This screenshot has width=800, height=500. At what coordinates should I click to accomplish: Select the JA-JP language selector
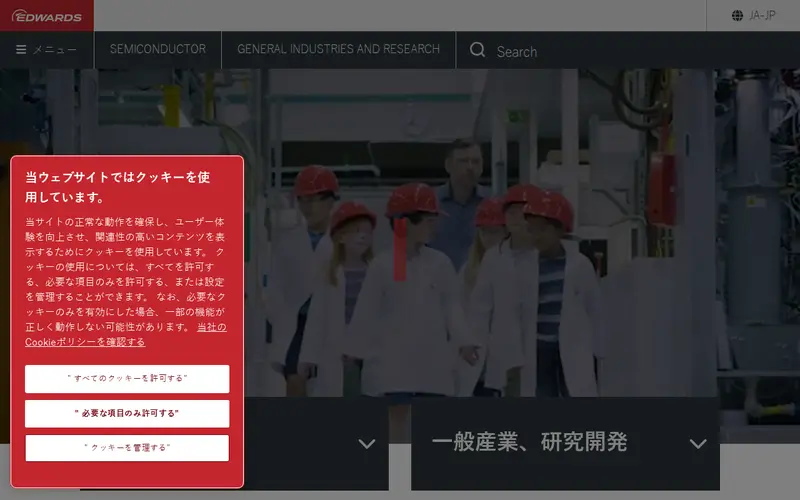coord(754,15)
